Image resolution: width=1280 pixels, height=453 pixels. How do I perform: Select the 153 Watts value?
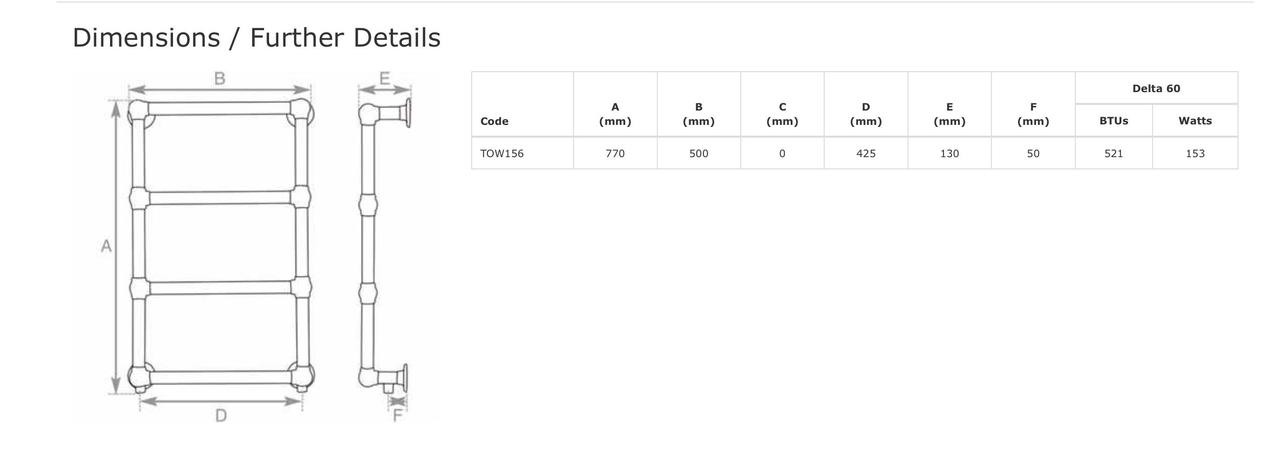1195,154
